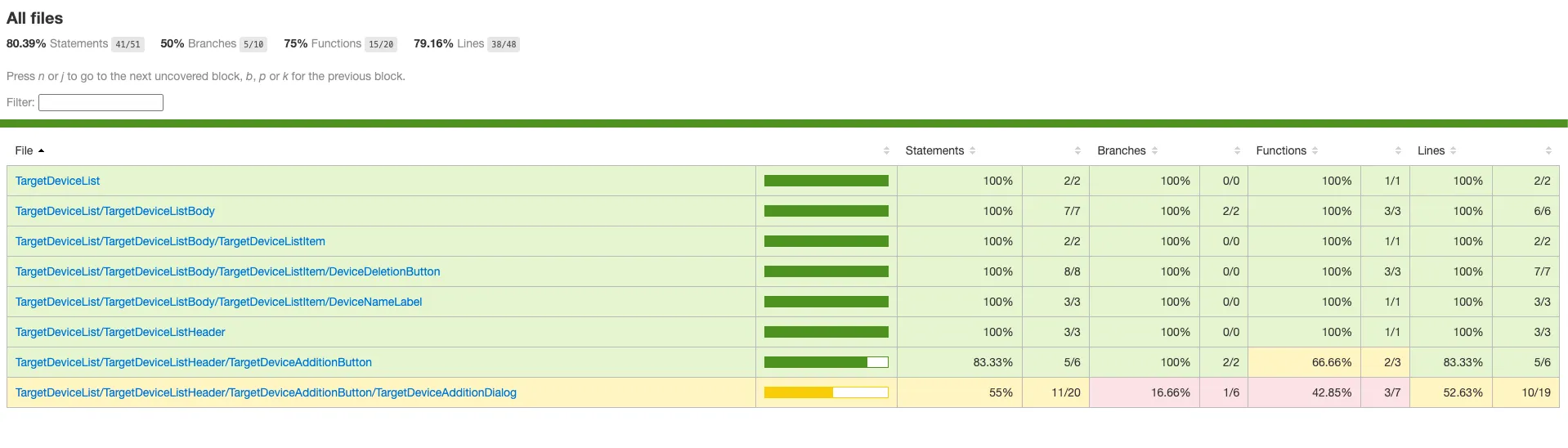Sort table by Branches column header

click(1121, 151)
